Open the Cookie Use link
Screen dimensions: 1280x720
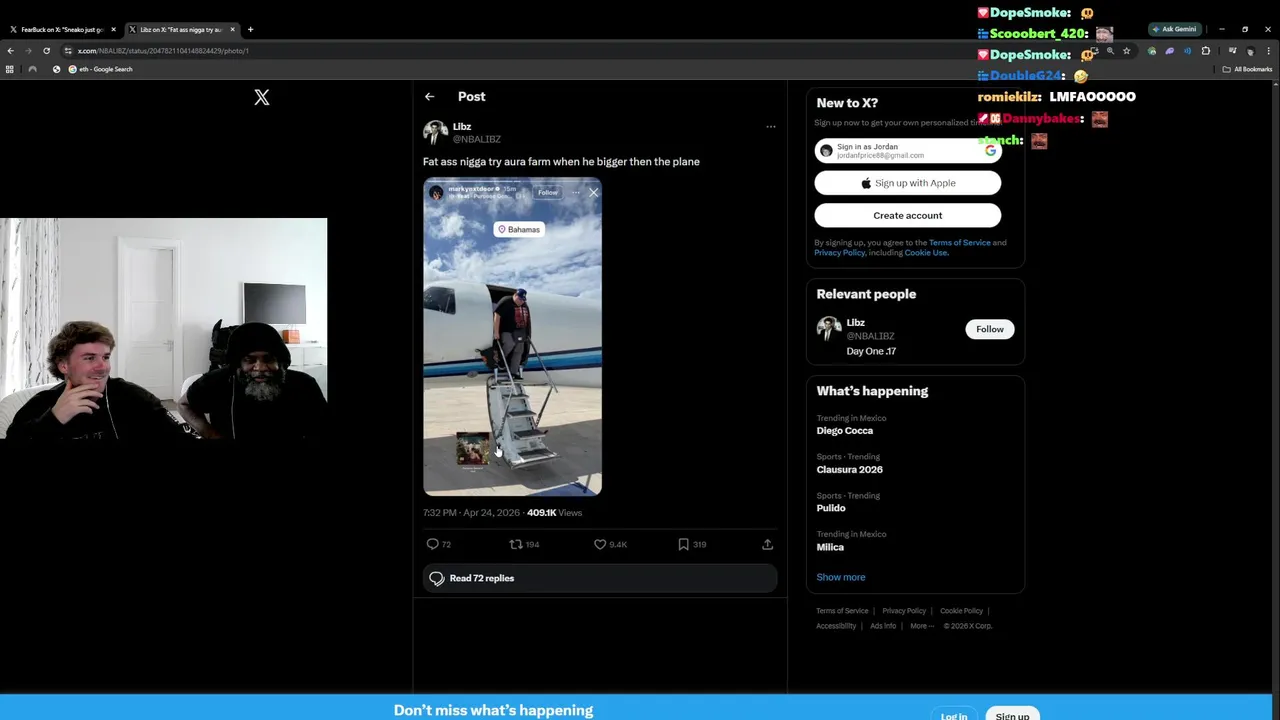coord(926,252)
